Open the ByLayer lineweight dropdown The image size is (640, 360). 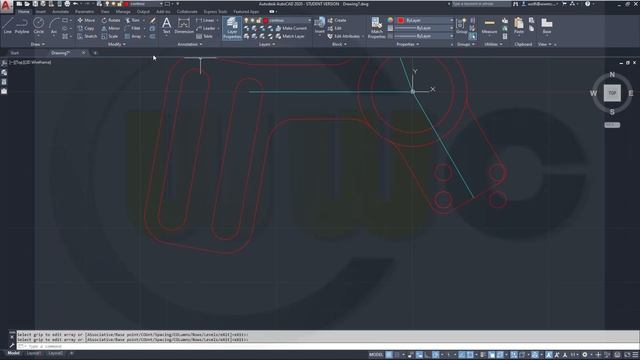point(424,28)
